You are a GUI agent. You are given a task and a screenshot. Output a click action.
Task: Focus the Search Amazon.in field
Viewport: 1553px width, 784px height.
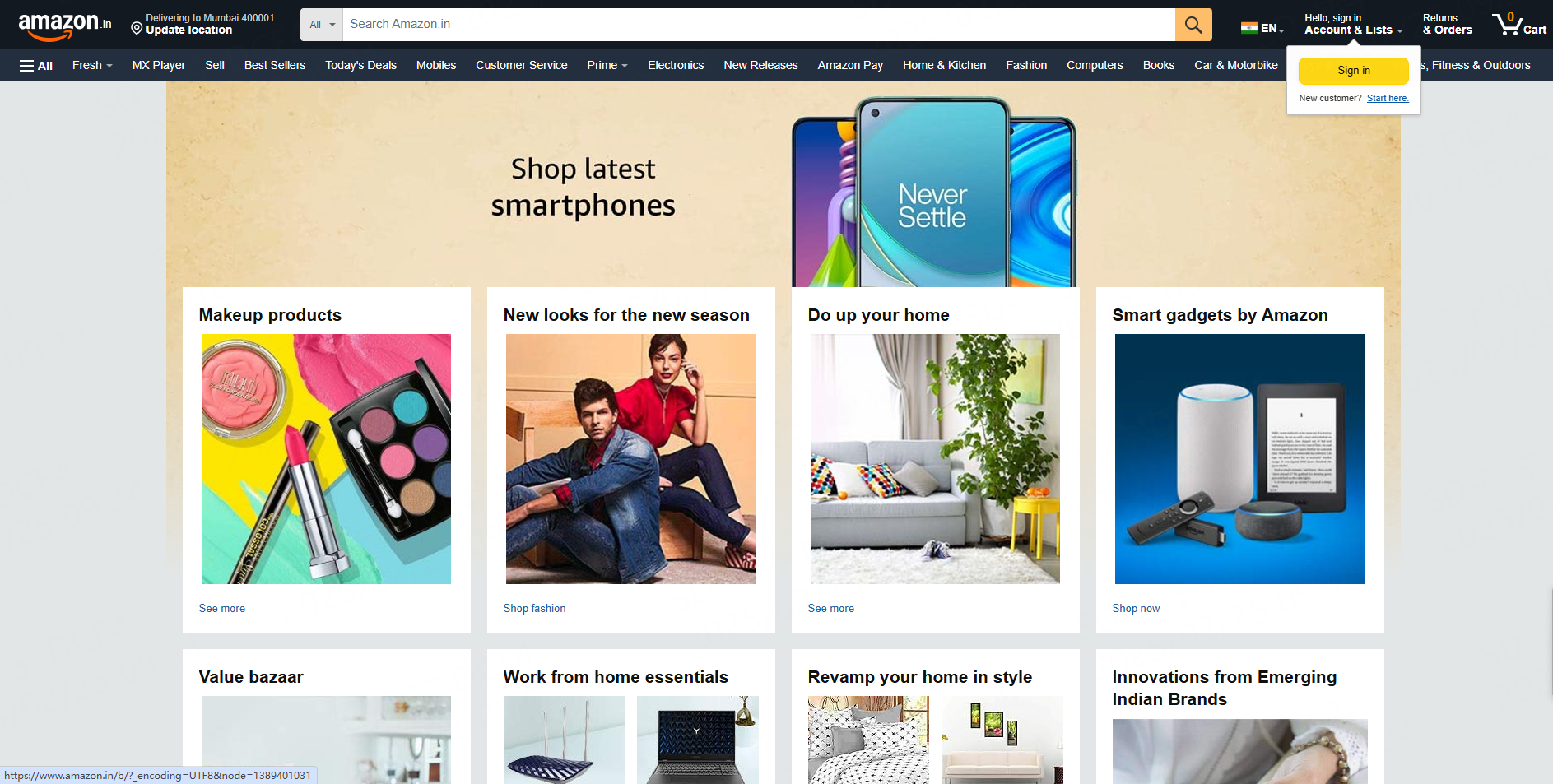pyautogui.click(x=757, y=25)
